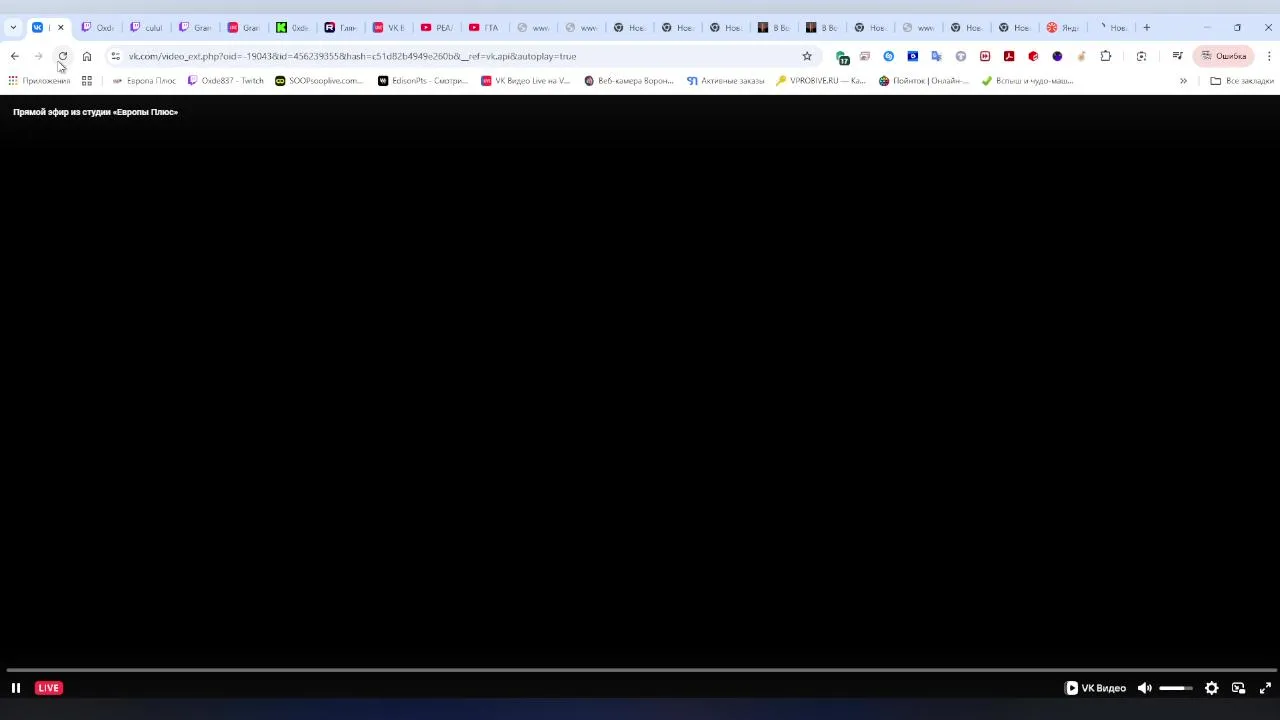Adjust the player volume slider

click(x=1176, y=688)
